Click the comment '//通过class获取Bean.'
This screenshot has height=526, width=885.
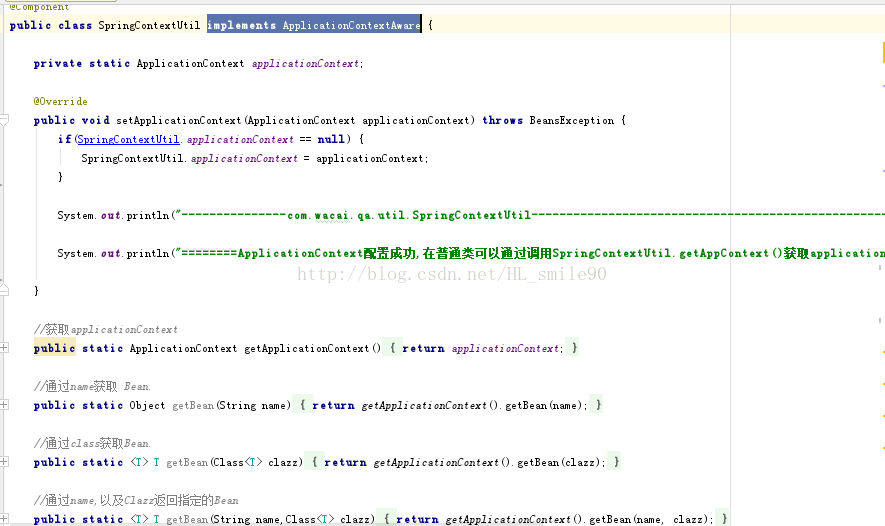pyautogui.click(x=92, y=443)
